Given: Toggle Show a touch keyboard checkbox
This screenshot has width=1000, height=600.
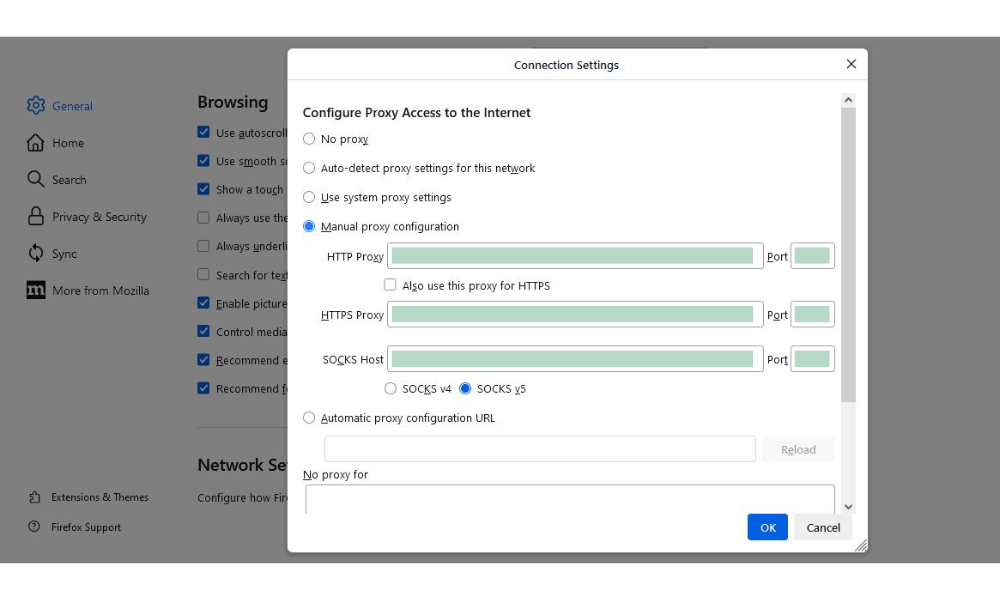Looking at the screenshot, I should [x=203, y=189].
